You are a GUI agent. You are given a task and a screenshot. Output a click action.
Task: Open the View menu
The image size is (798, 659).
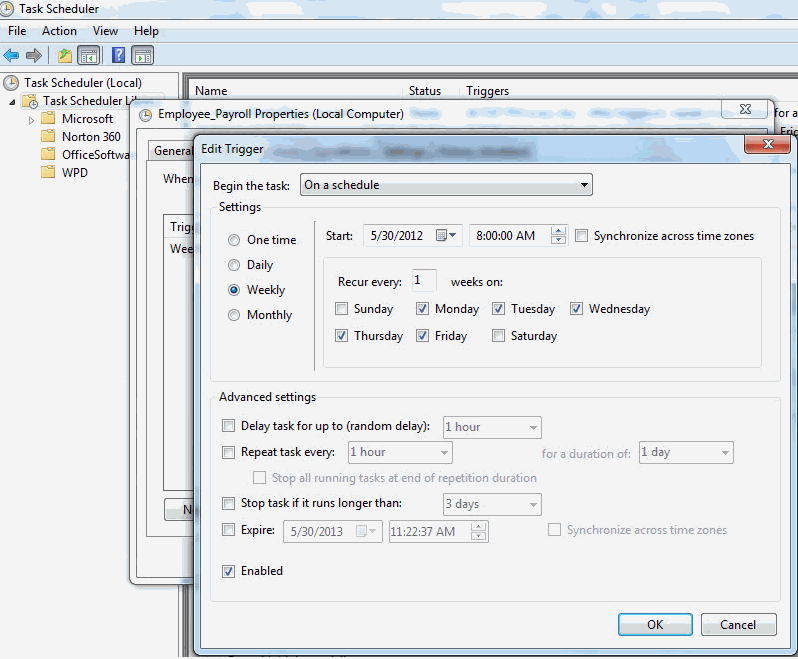[105, 31]
